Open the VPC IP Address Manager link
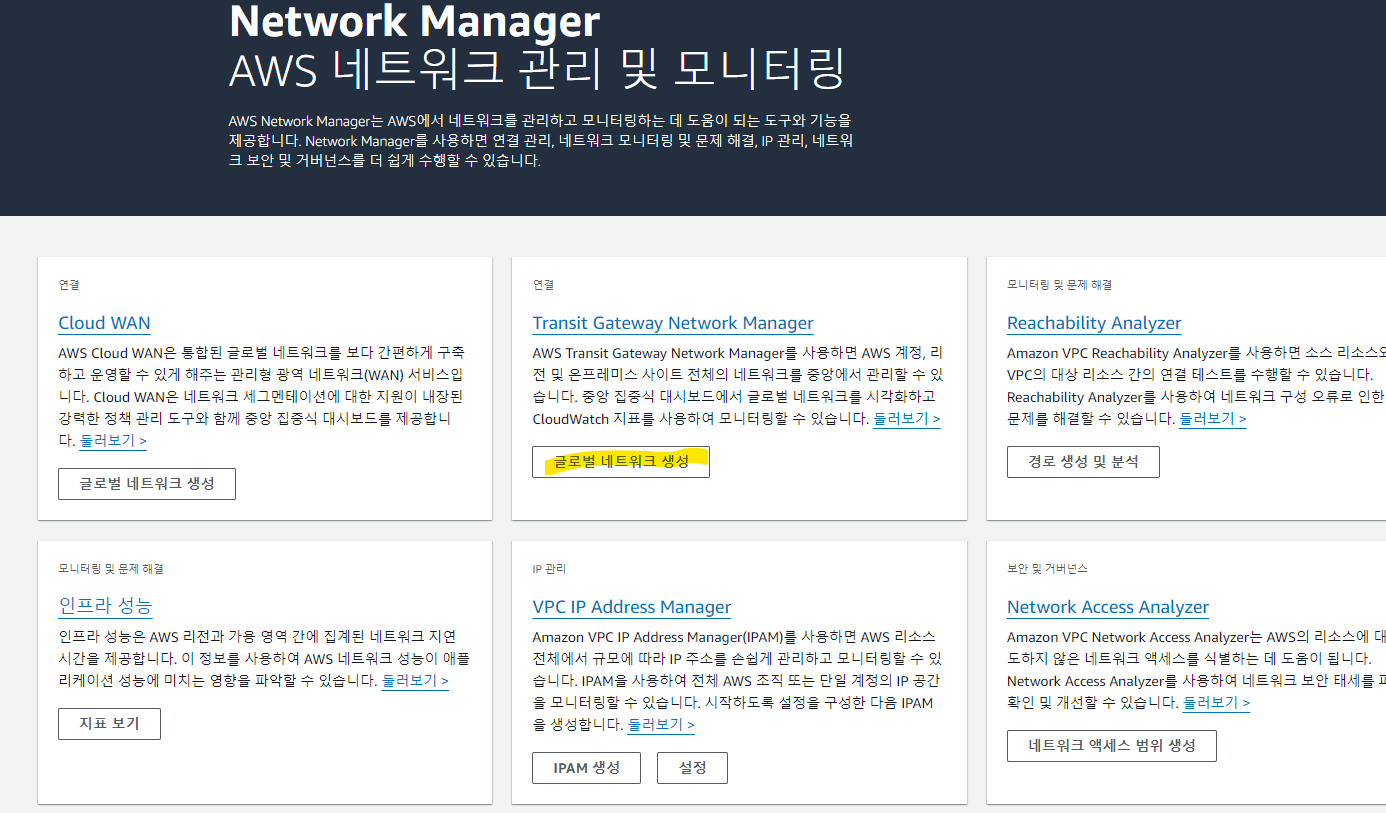1386x813 pixels. pos(631,607)
